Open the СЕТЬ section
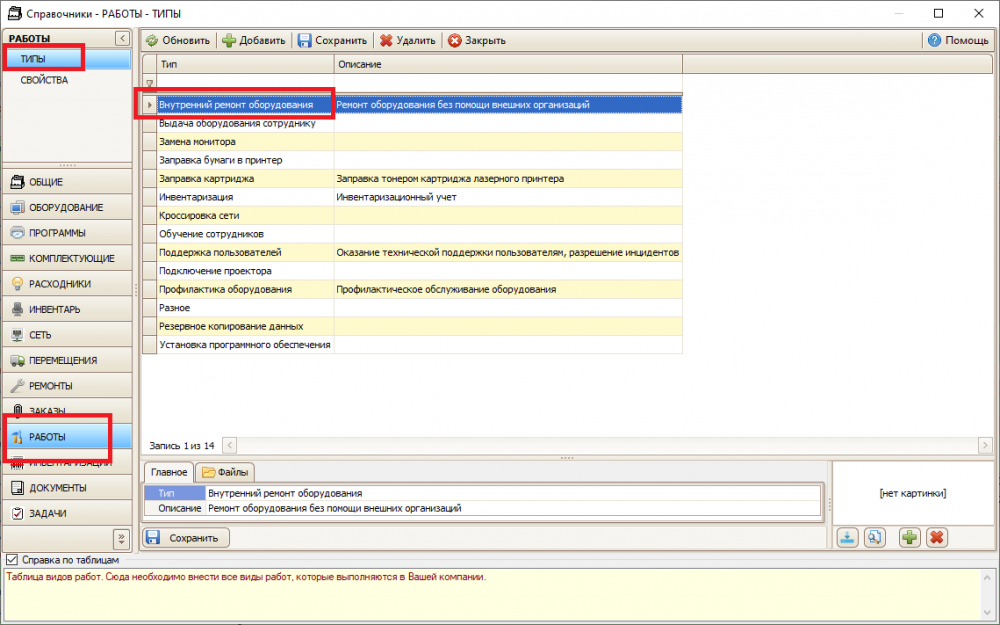Image resolution: width=1000 pixels, height=625 pixels. click(x=68, y=335)
